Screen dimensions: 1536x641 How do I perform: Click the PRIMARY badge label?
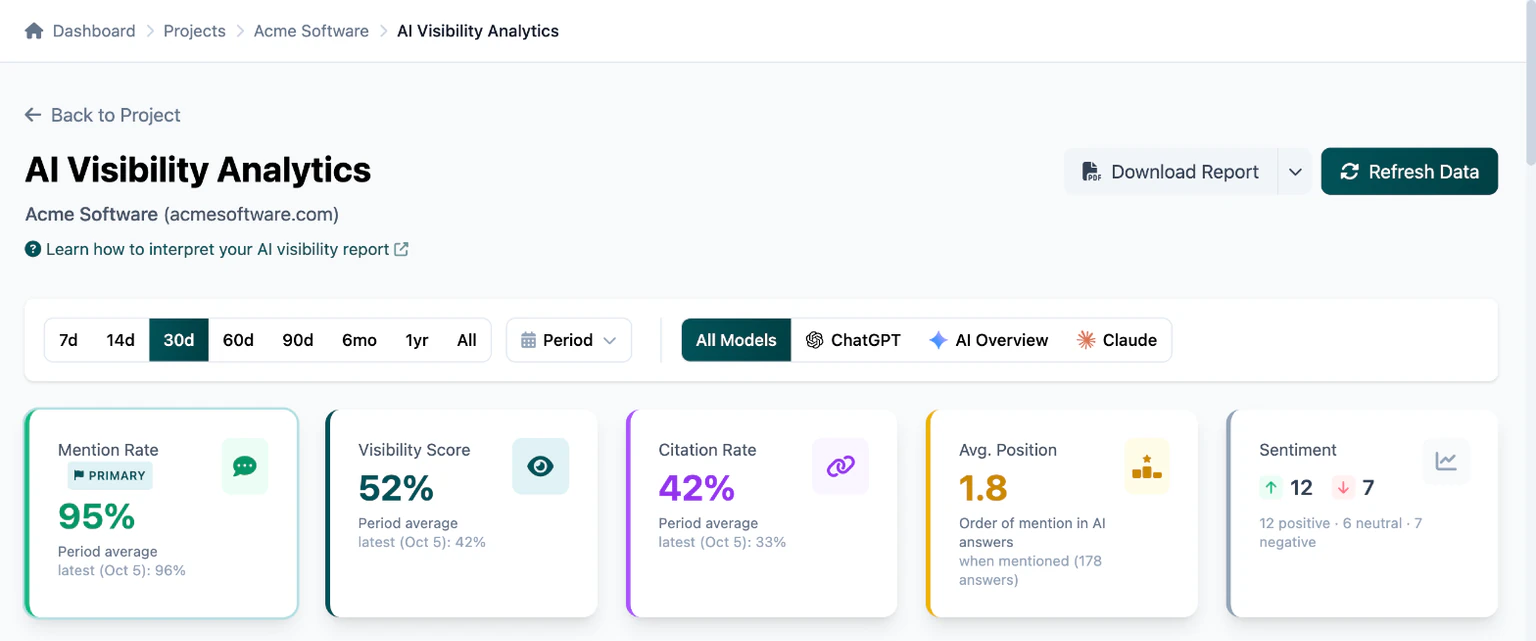[x=110, y=476]
